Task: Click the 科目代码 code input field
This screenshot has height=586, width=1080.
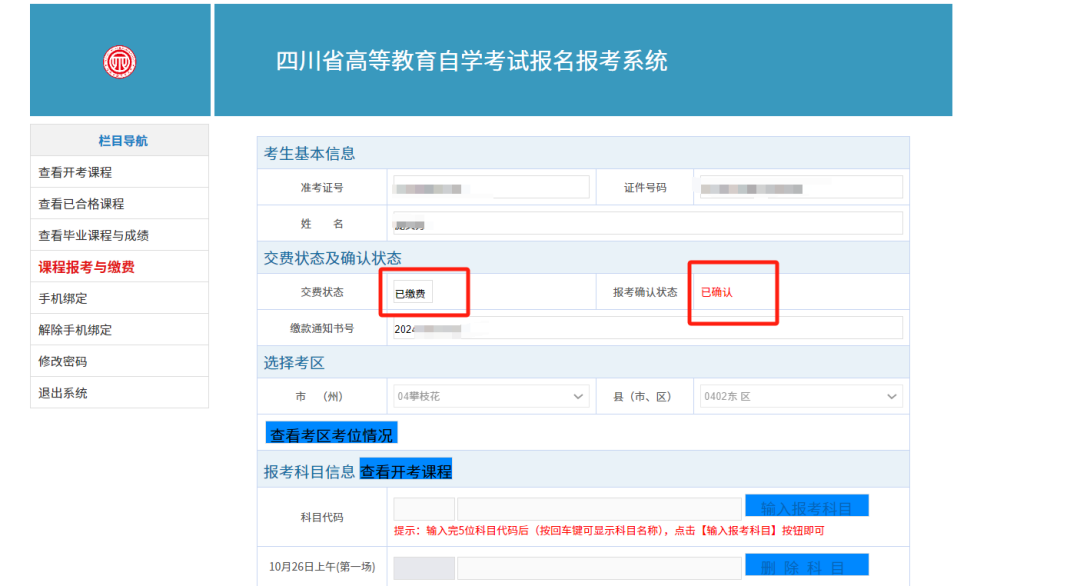Action: coord(424,509)
